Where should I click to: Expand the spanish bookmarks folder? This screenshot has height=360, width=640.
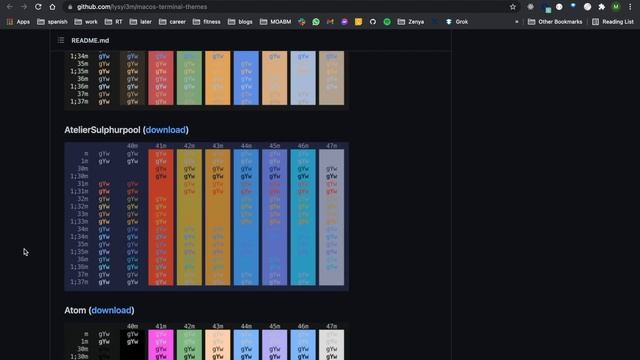52,22
